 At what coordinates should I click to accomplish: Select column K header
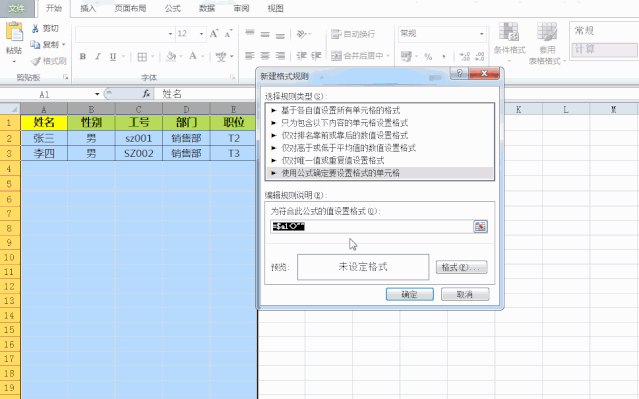point(518,109)
